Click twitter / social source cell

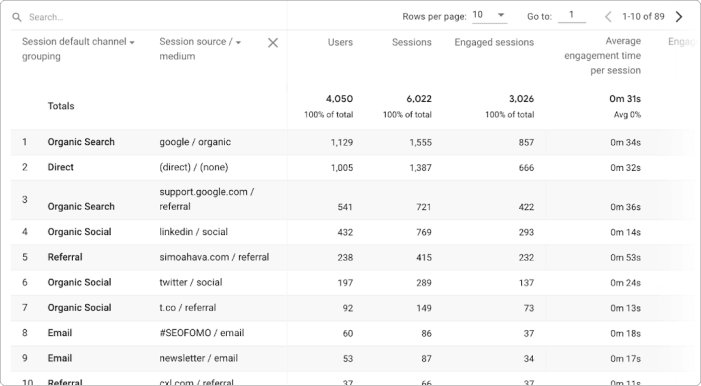pos(190,282)
